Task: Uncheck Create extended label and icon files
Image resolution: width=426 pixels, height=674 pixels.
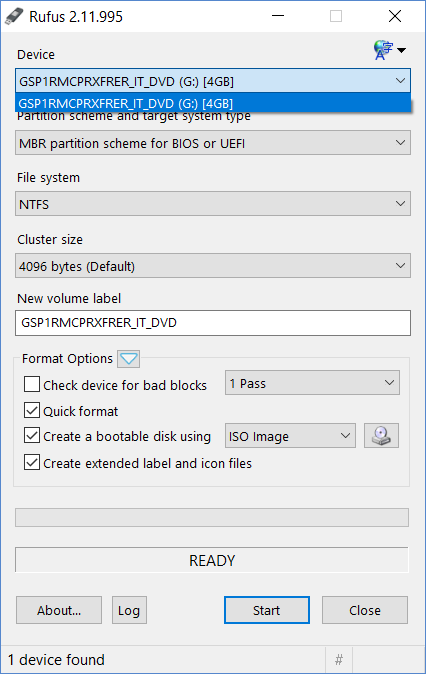Action: coord(32,463)
